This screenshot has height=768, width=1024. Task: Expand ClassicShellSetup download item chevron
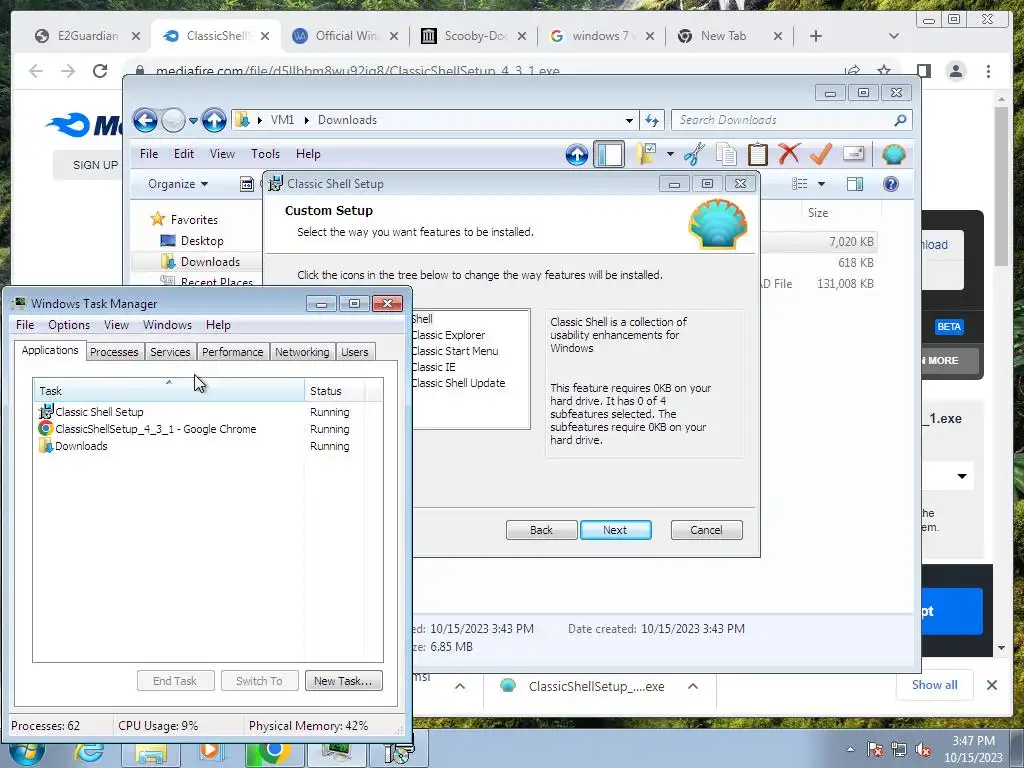[x=693, y=686]
